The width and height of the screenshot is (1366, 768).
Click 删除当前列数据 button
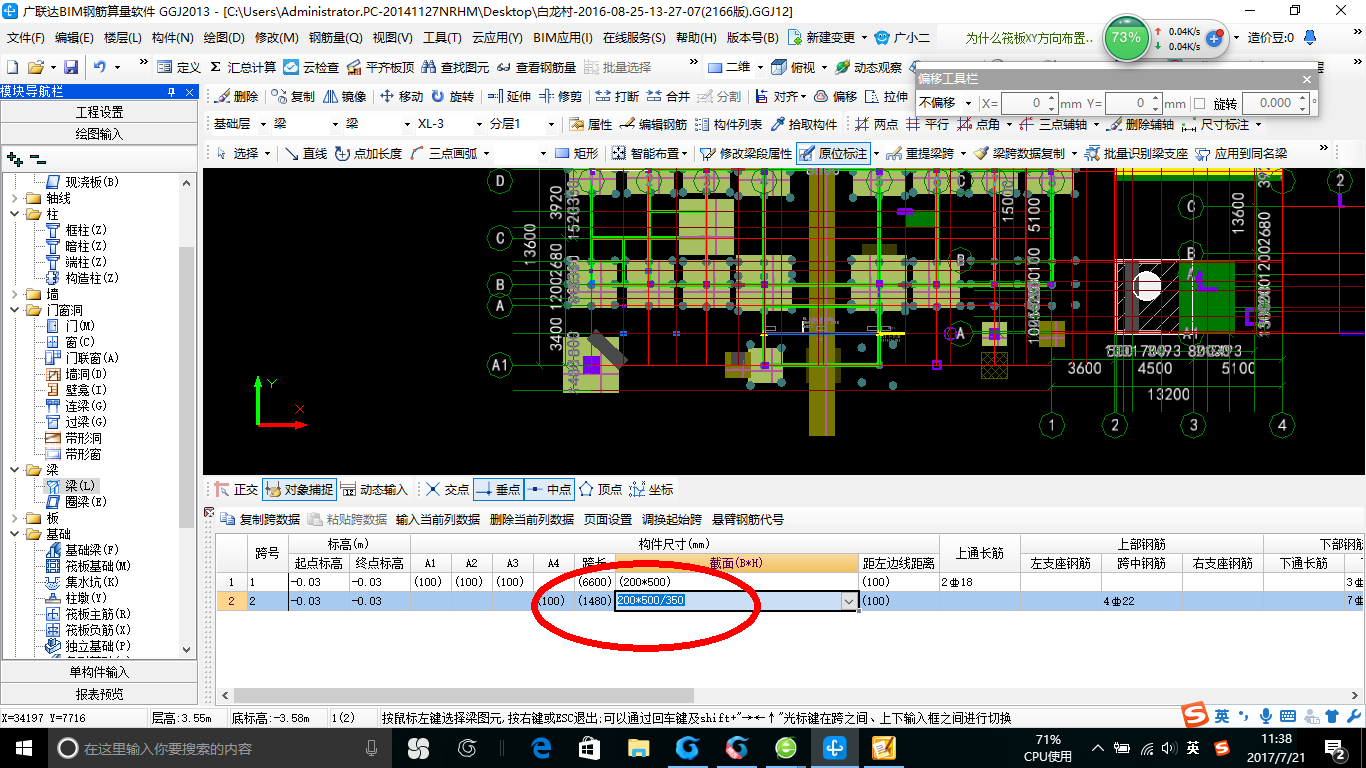pos(532,520)
